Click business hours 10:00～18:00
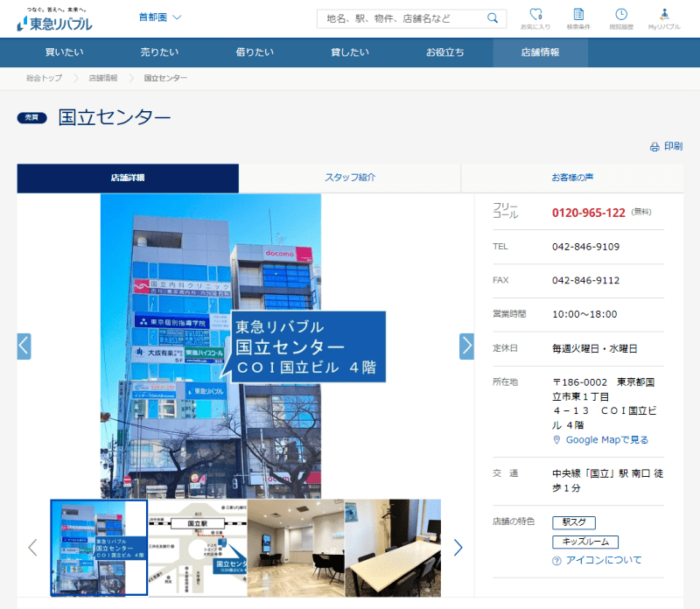This screenshot has height=609, width=700. tap(584, 314)
